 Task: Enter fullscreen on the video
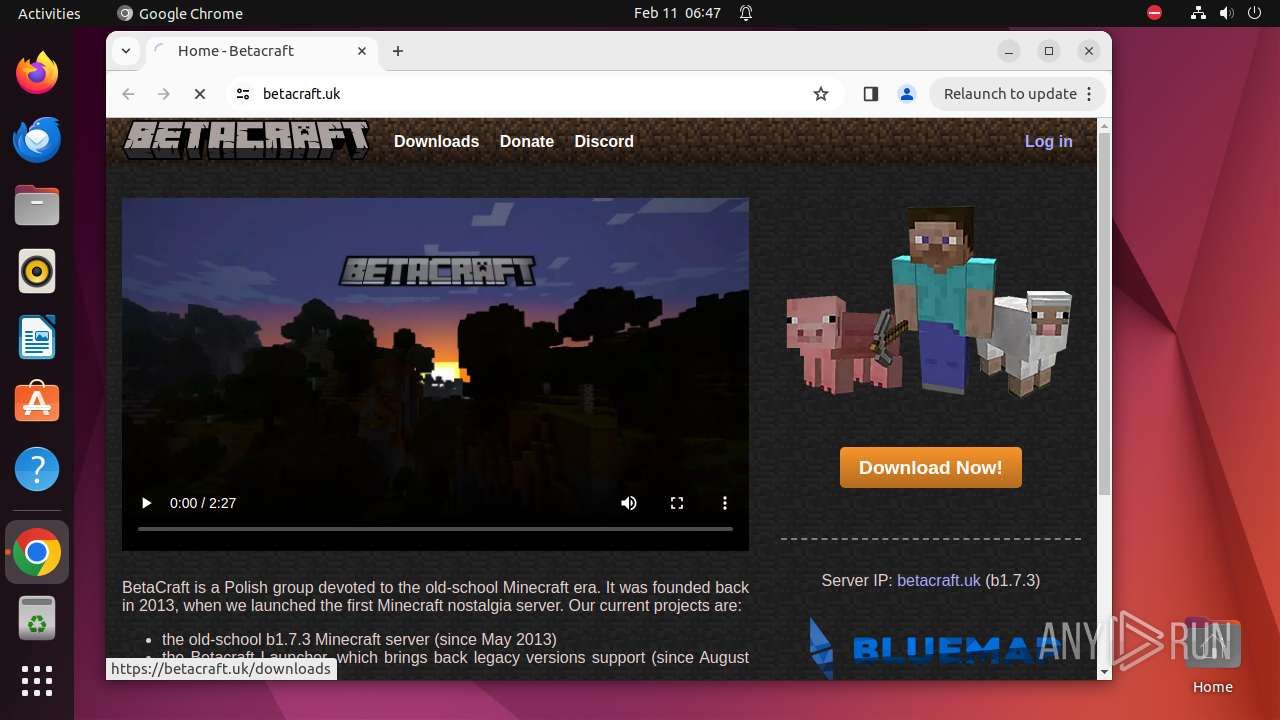(x=677, y=503)
